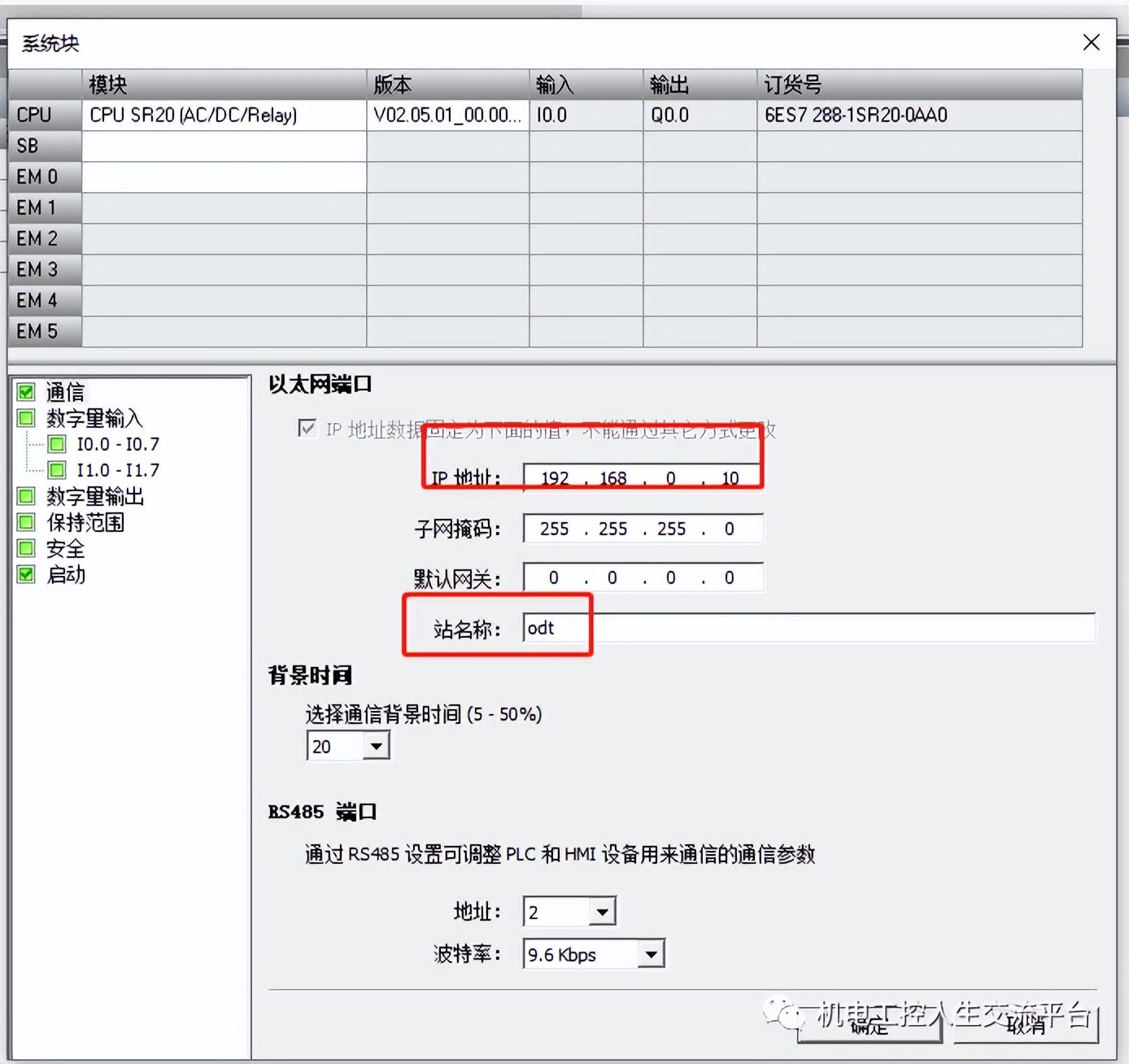Click the order number 6ES7 288-1SR20-0AA0 cell
The height and width of the screenshot is (1064, 1129).
920,116
